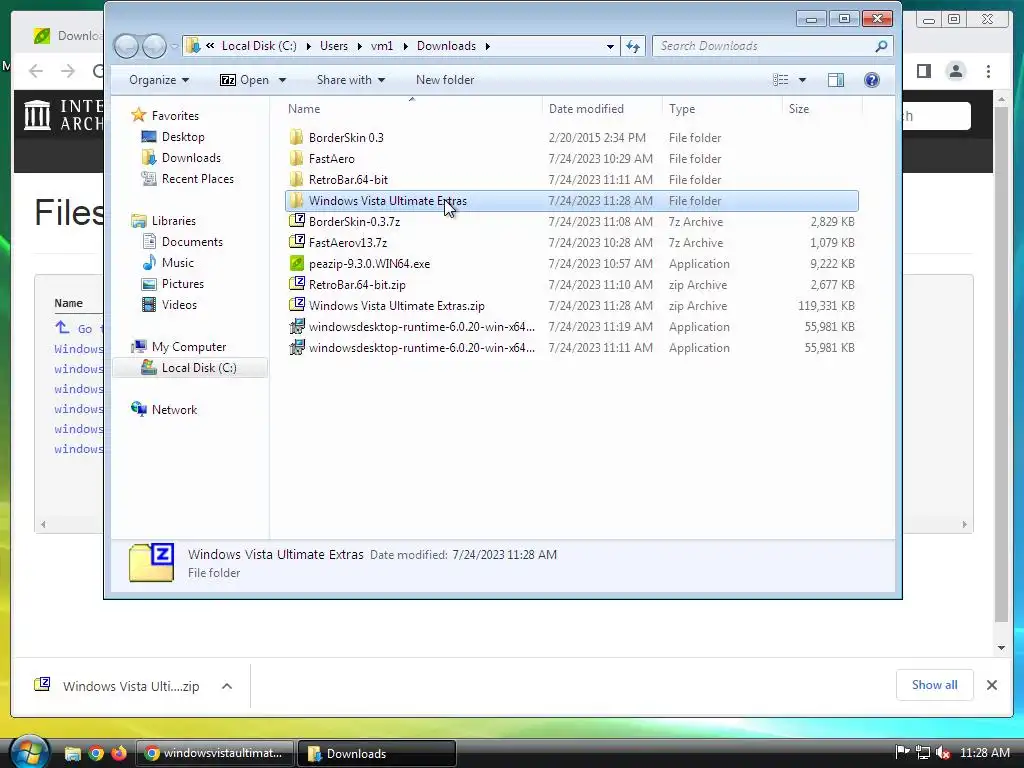Expand the Open button dropdown arrow
The width and height of the screenshot is (1024, 768).
point(282,80)
